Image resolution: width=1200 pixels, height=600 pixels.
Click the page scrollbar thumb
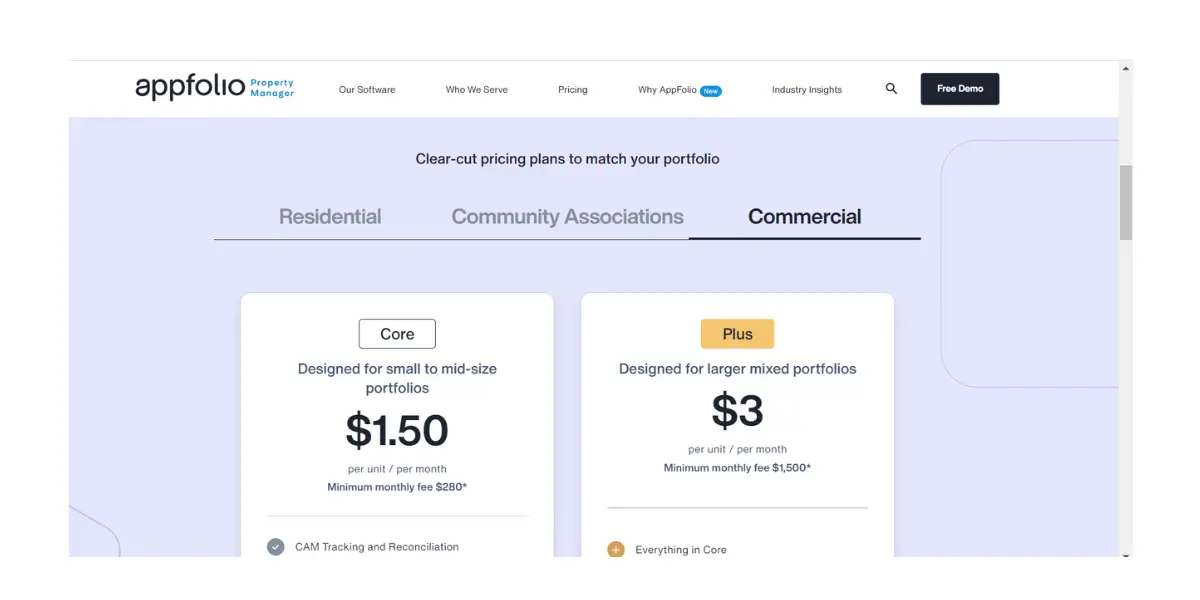(1126, 203)
